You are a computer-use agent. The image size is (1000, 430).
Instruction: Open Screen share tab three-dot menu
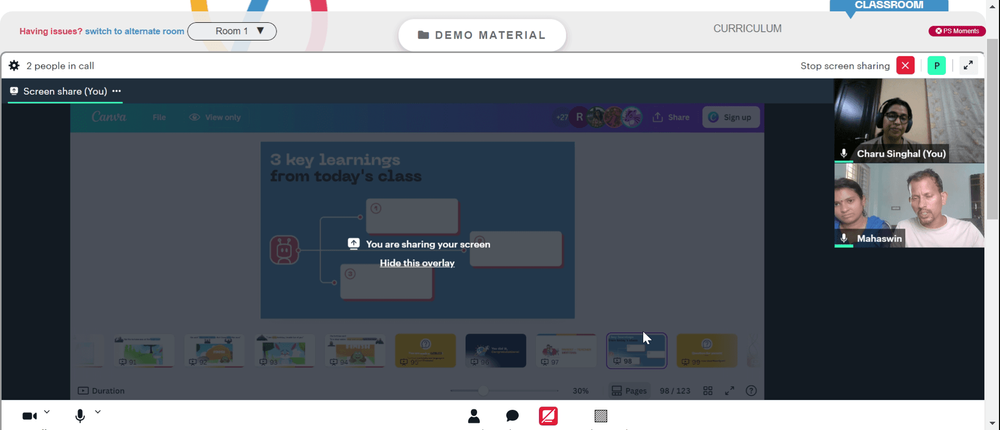(x=117, y=91)
